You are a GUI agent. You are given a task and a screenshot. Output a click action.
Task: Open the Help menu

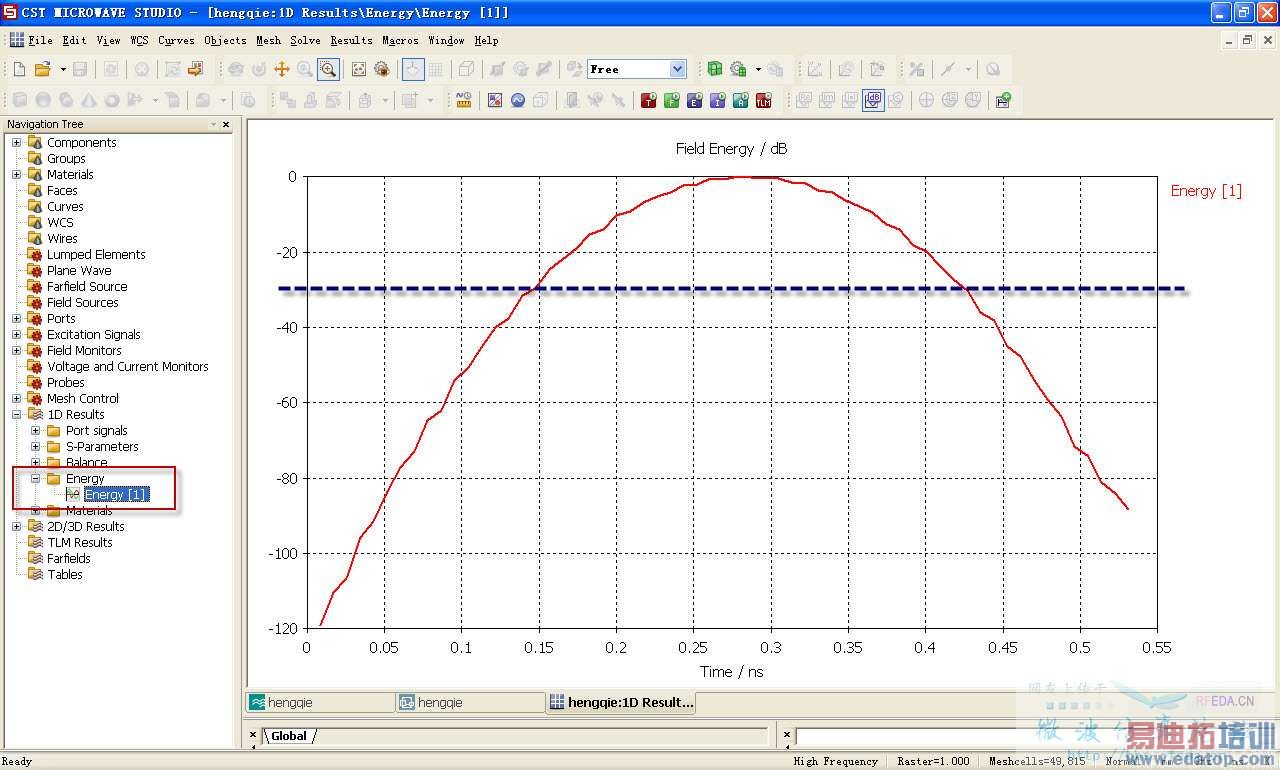pyautogui.click(x=486, y=40)
